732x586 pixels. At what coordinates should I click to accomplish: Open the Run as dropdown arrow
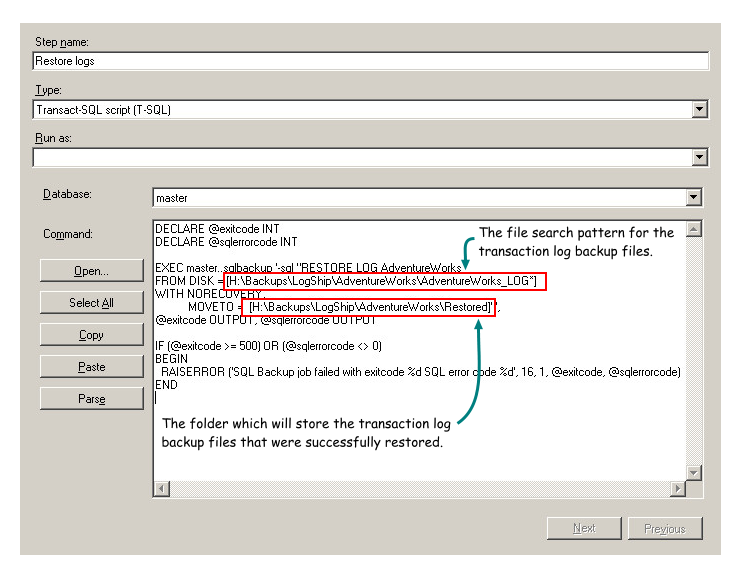coord(699,157)
